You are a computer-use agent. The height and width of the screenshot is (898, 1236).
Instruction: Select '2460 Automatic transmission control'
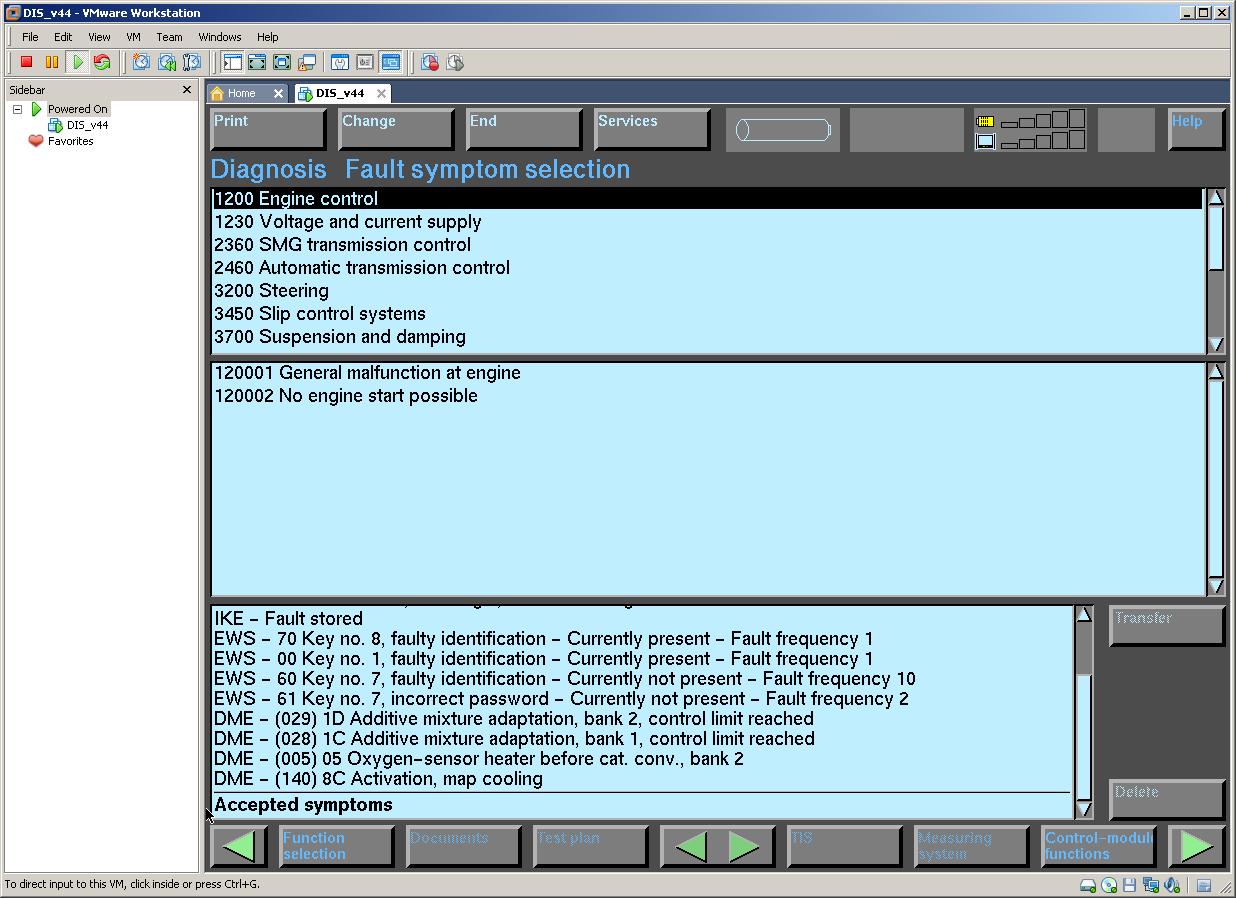click(x=708, y=268)
